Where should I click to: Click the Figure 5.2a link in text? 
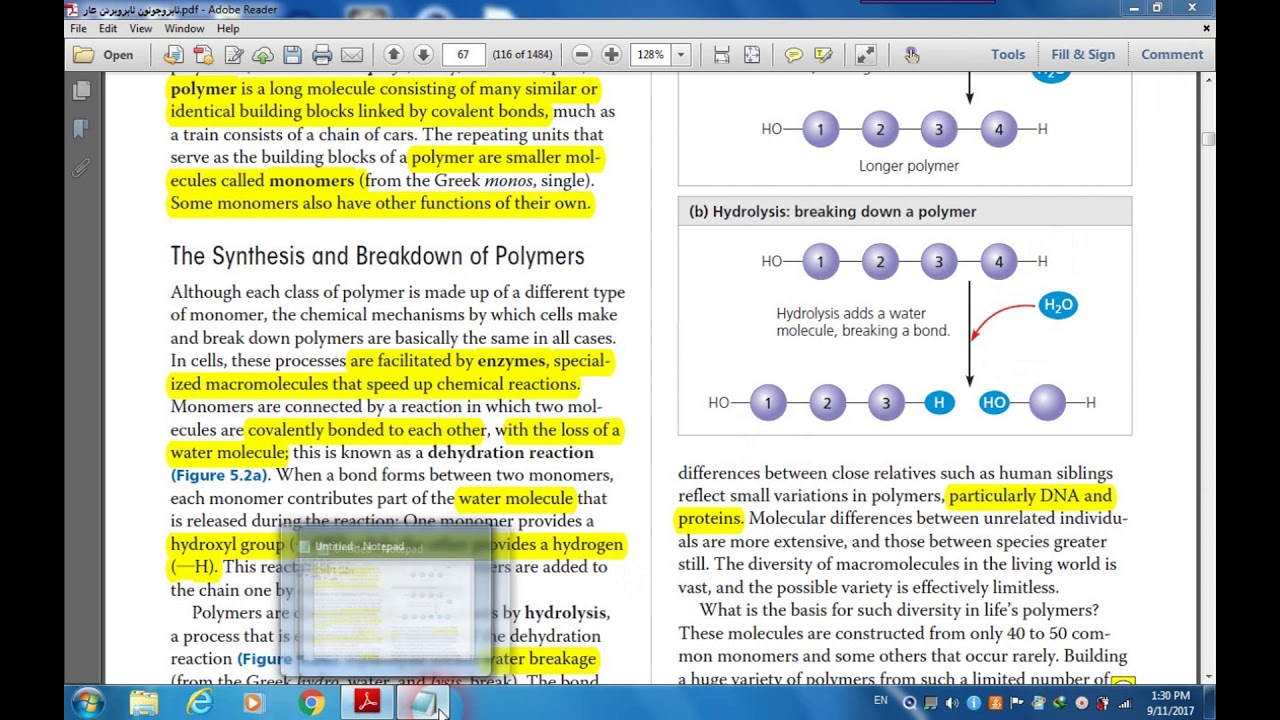pyautogui.click(x=220, y=476)
